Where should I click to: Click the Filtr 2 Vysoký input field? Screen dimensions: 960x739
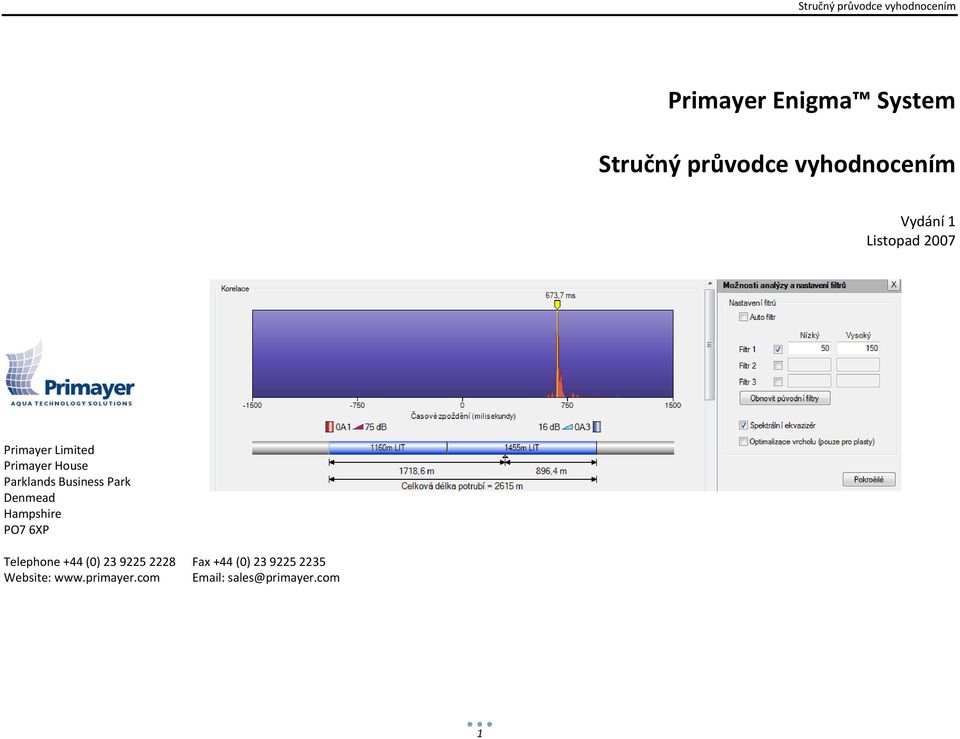pyautogui.click(x=858, y=365)
